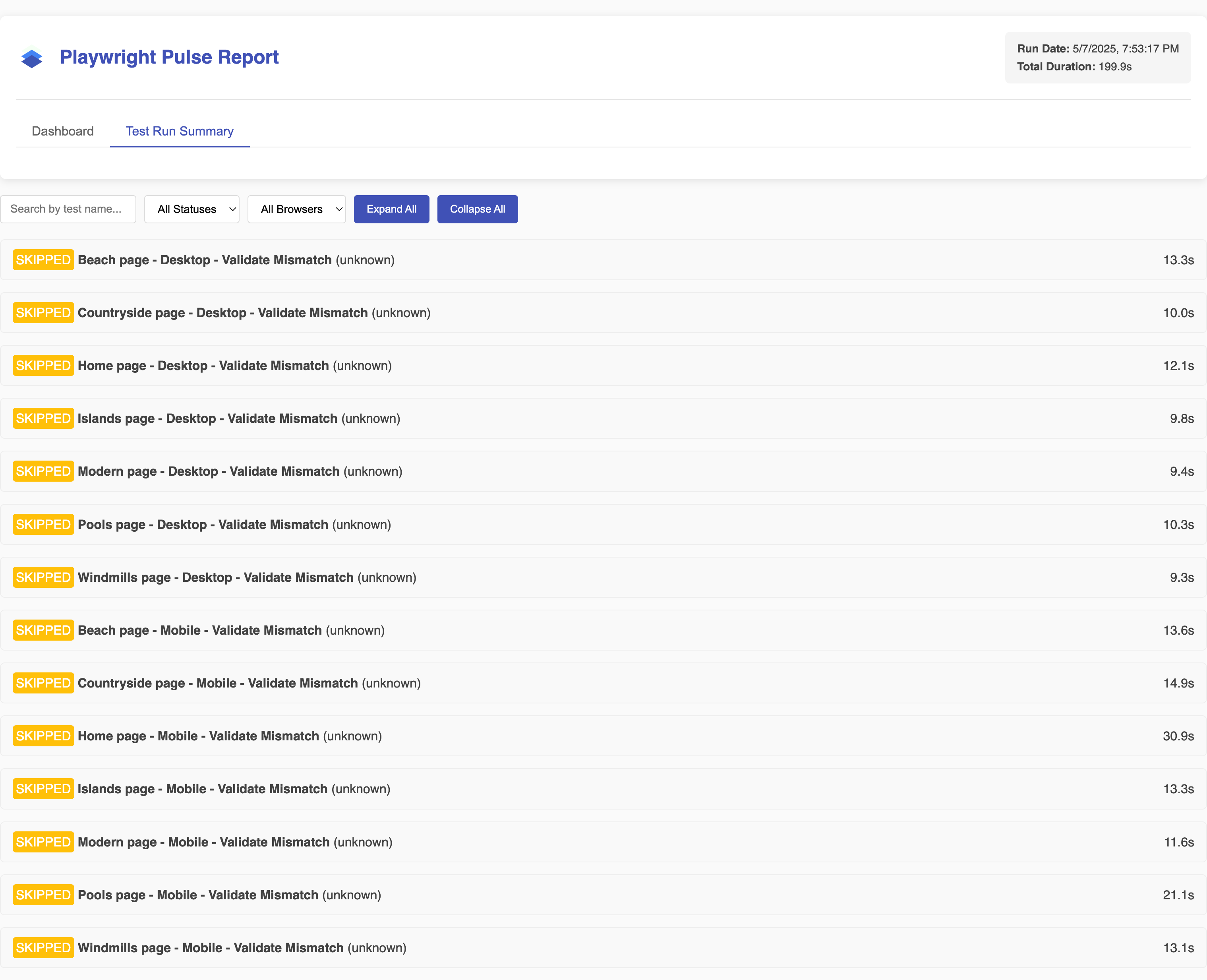Screen dimensions: 1207x980
Task: Open the All Statuses dropdown
Action: tap(192, 209)
